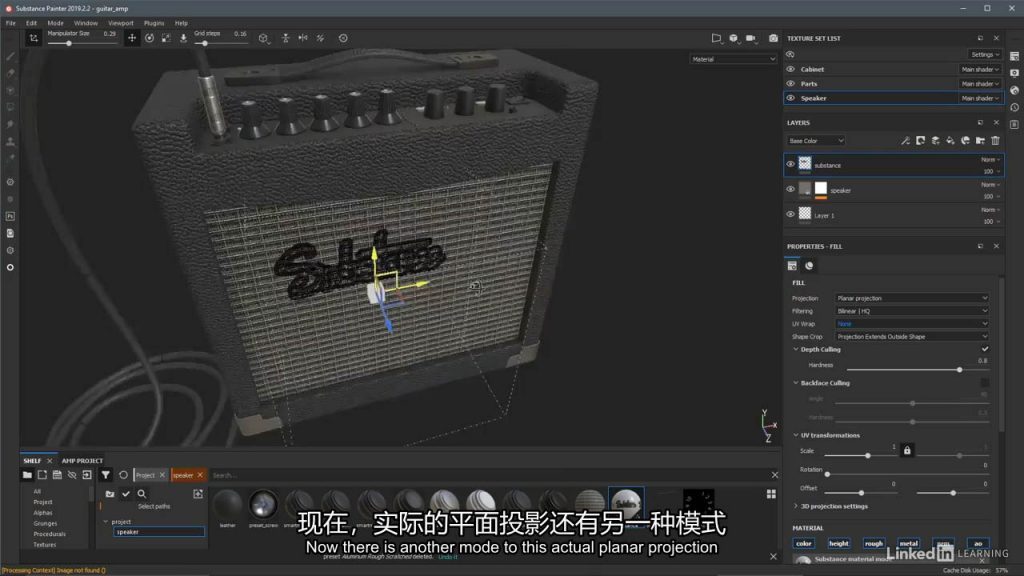Click the add effect wand icon in Layers

coord(905,140)
